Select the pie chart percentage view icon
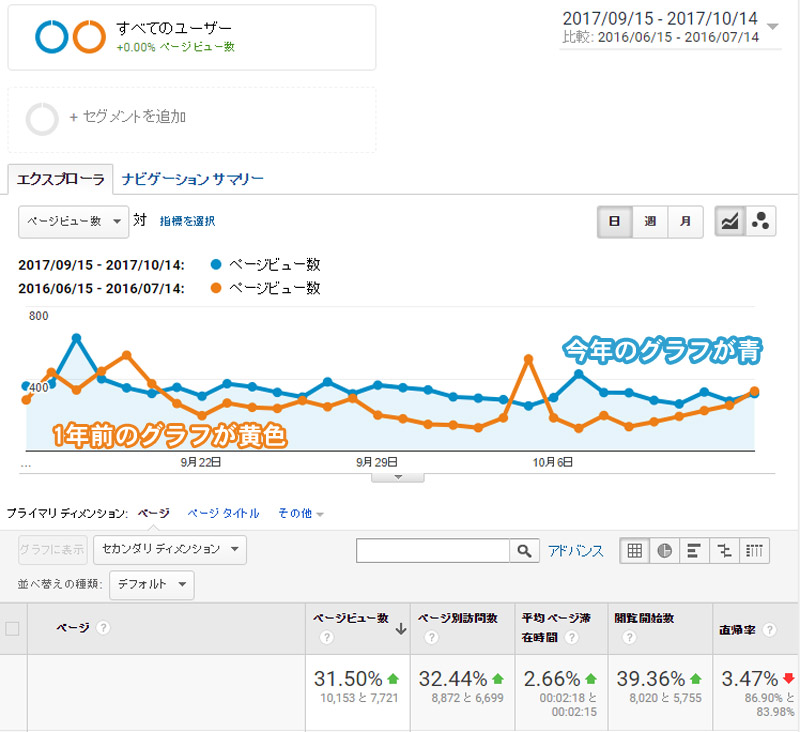This screenshot has width=800, height=732. tap(664, 550)
